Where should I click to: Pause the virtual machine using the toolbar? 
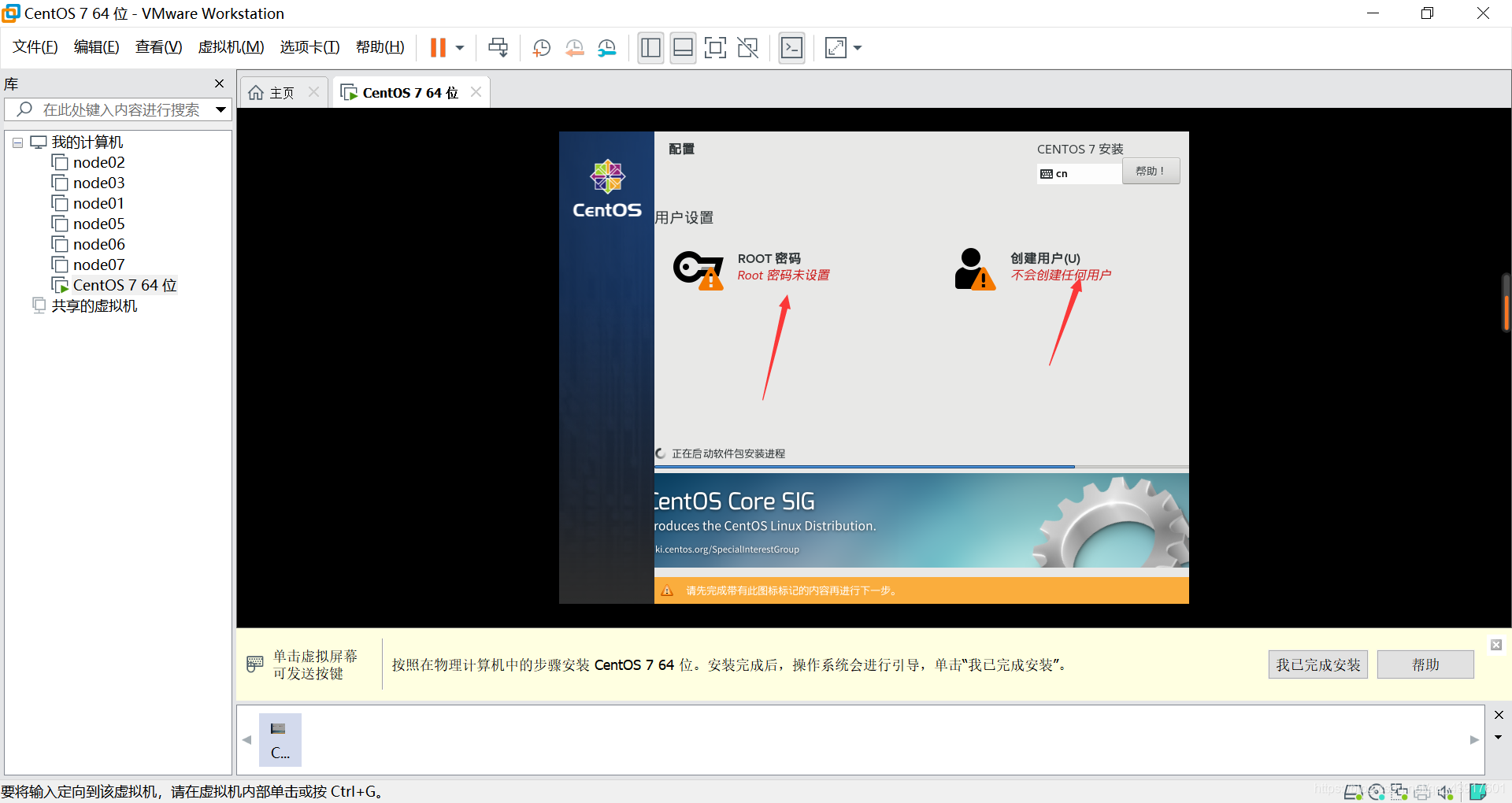[x=438, y=48]
